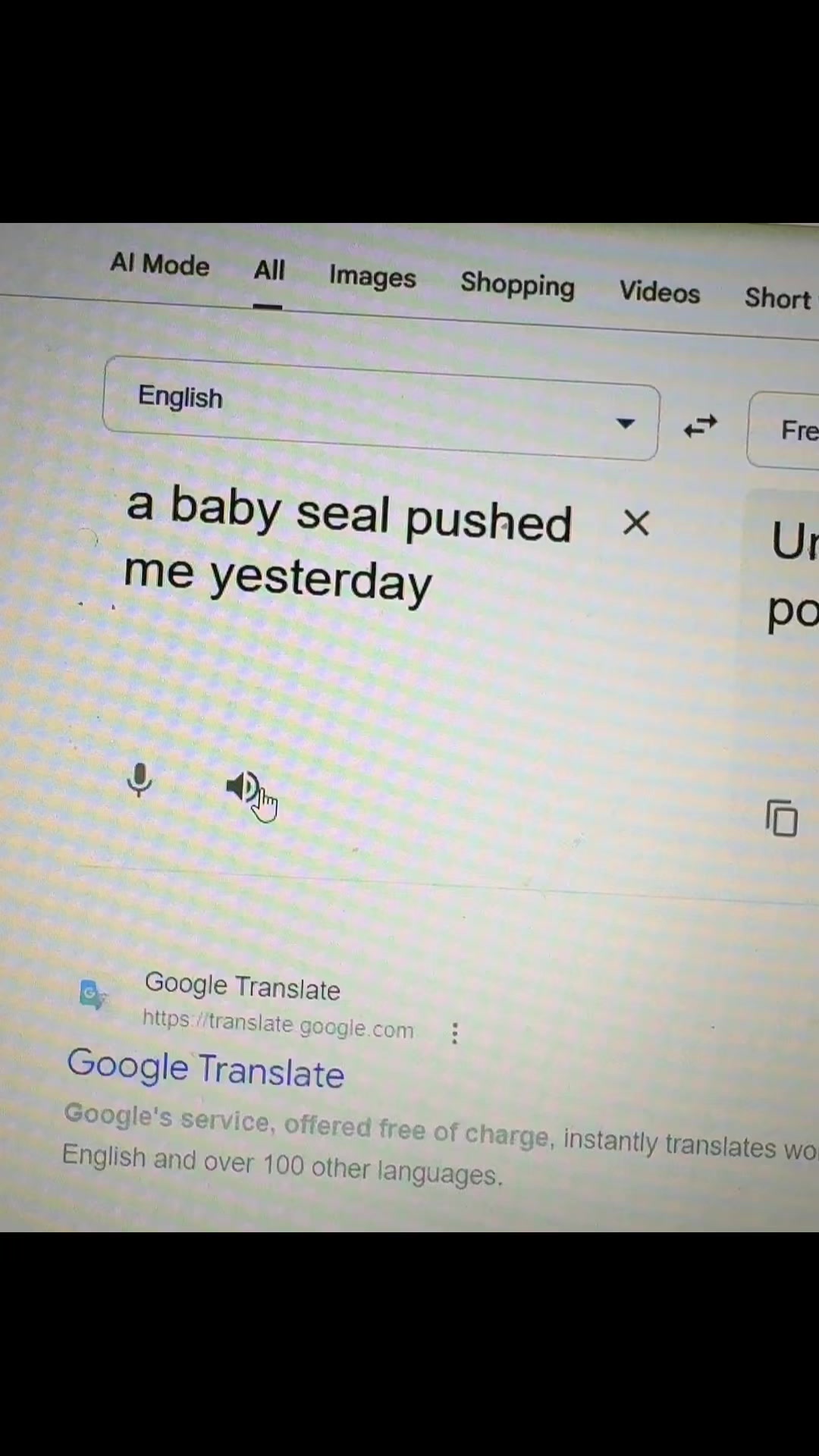Image resolution: width=819 pixels, height=1456 pixels.
Task: Click inside the 'a baby seal pushed' text
Action: tap(349, 516)
